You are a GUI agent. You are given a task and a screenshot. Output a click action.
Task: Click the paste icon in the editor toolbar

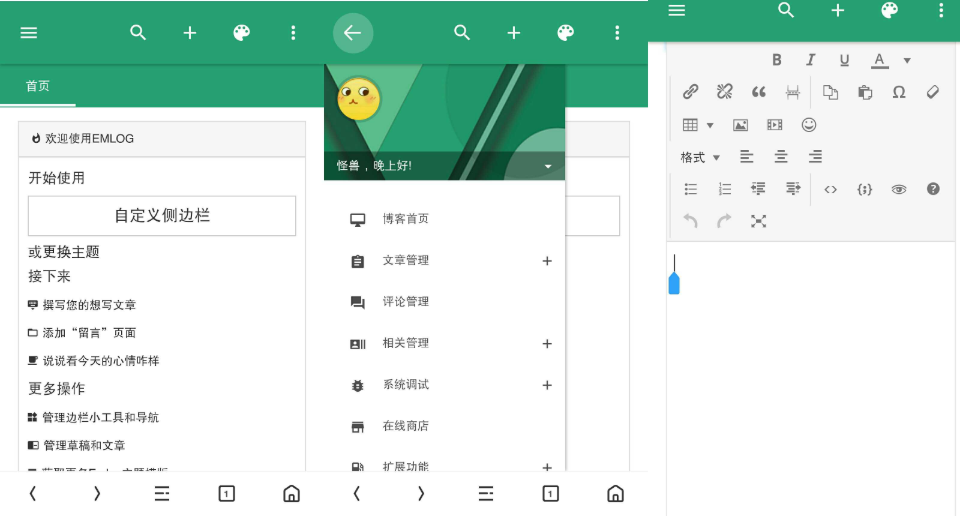click(x=864, y=92)
